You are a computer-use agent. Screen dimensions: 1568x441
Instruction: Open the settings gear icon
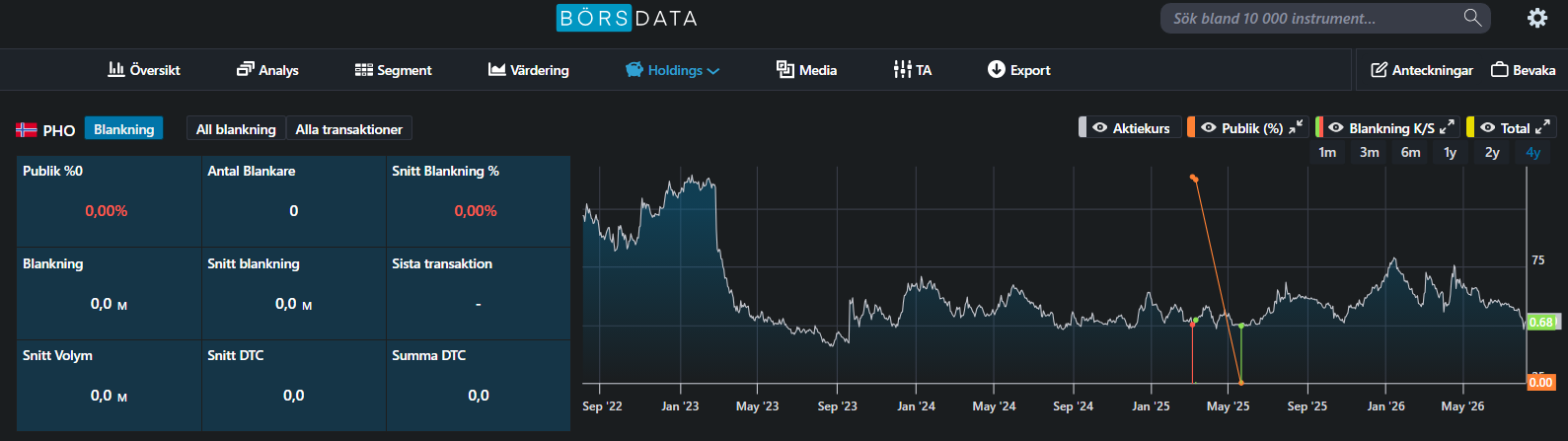(1537, 18)
